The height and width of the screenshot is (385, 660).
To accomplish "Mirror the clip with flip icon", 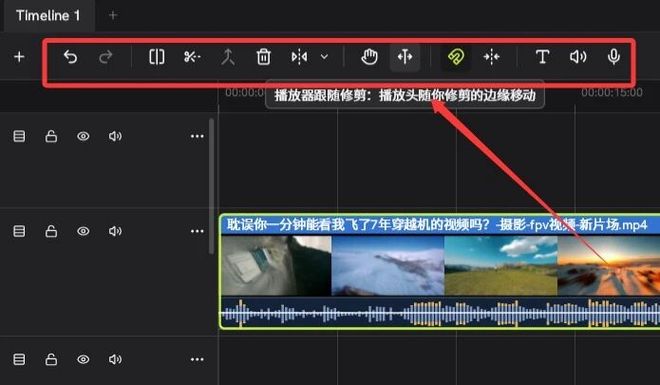I will coord(299,56).
